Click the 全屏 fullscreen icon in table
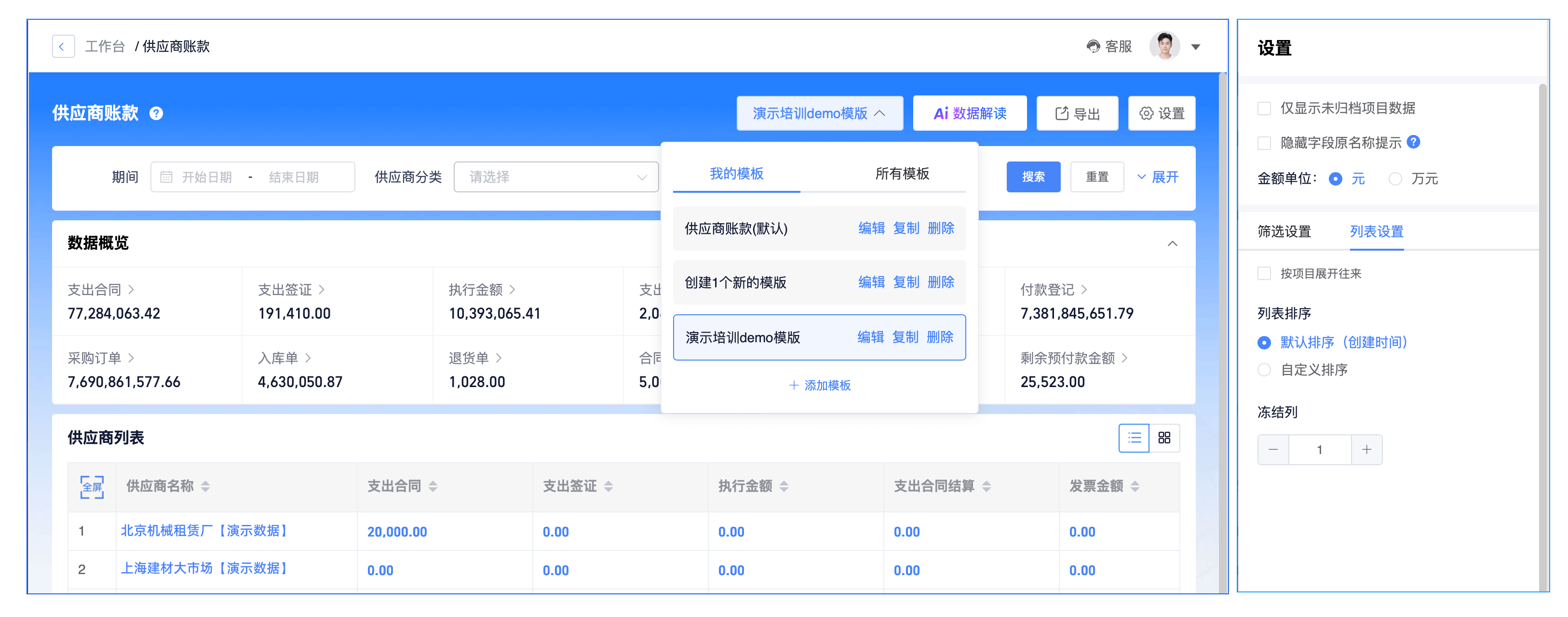The width and height of the screenshot is (1568, 617). point(92,486)
